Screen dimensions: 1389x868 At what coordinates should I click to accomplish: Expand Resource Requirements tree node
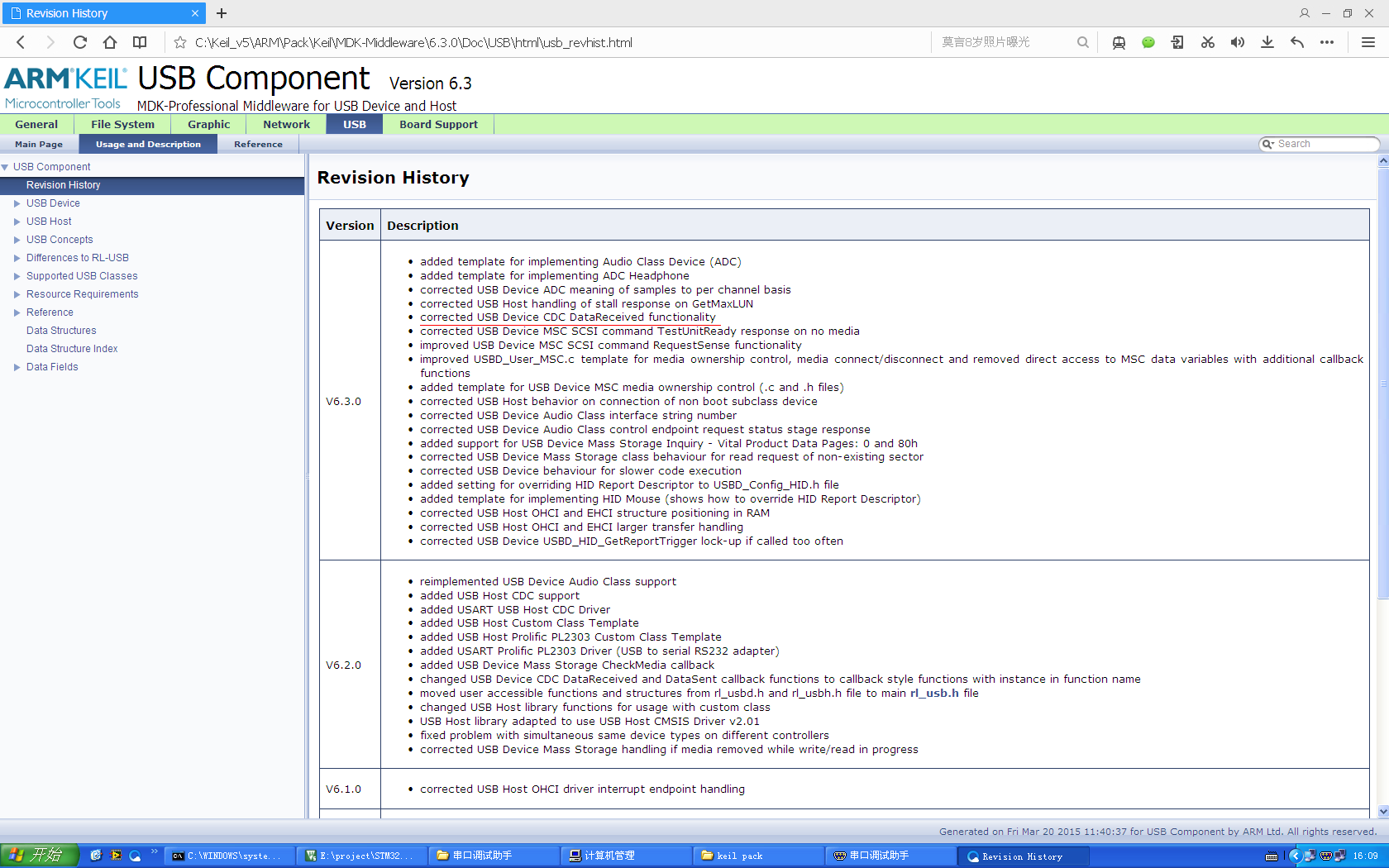tap(17, 294)
